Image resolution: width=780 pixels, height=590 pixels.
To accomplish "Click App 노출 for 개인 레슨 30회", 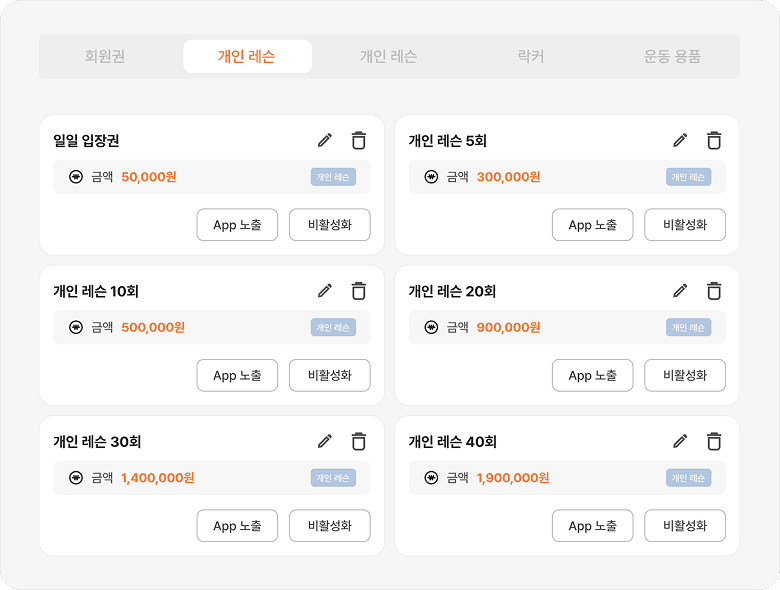I will coord(237,526).
